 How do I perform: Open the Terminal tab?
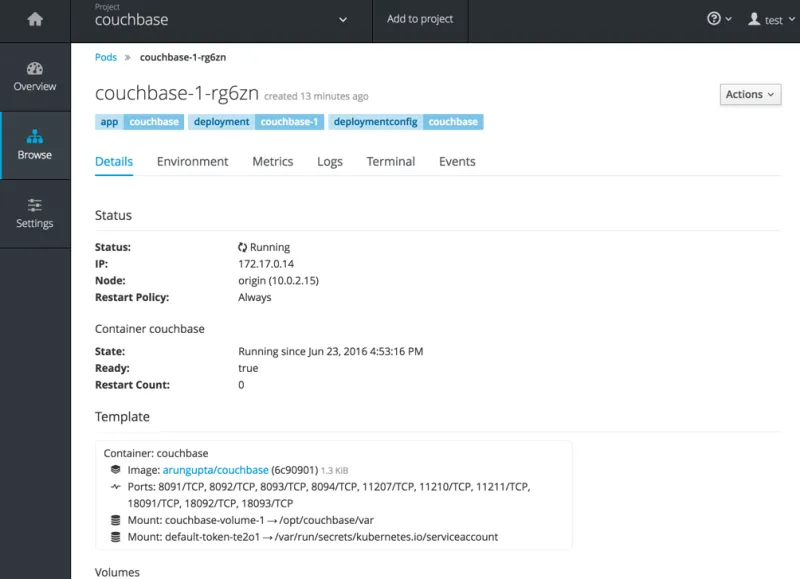[390, 161]
